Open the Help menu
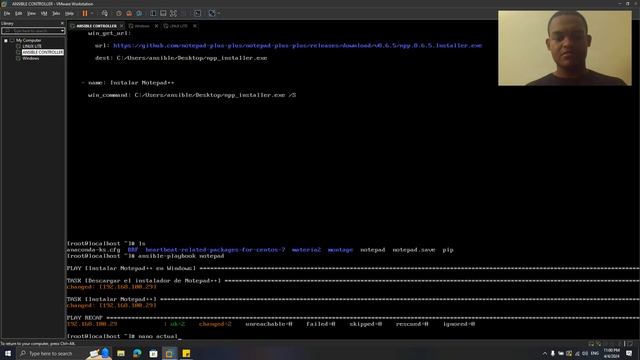640x360 pixels. [69, 13]
